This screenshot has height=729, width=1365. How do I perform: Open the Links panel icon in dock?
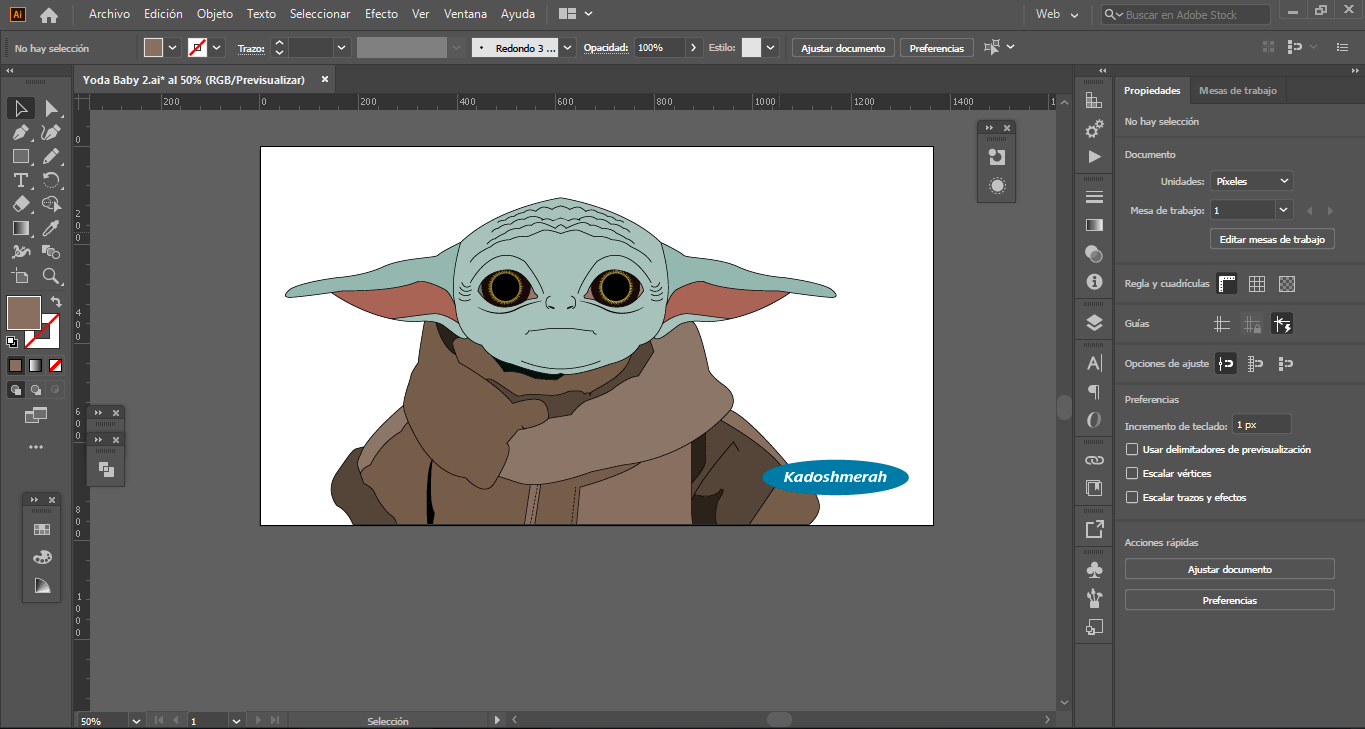point(1094,460)
